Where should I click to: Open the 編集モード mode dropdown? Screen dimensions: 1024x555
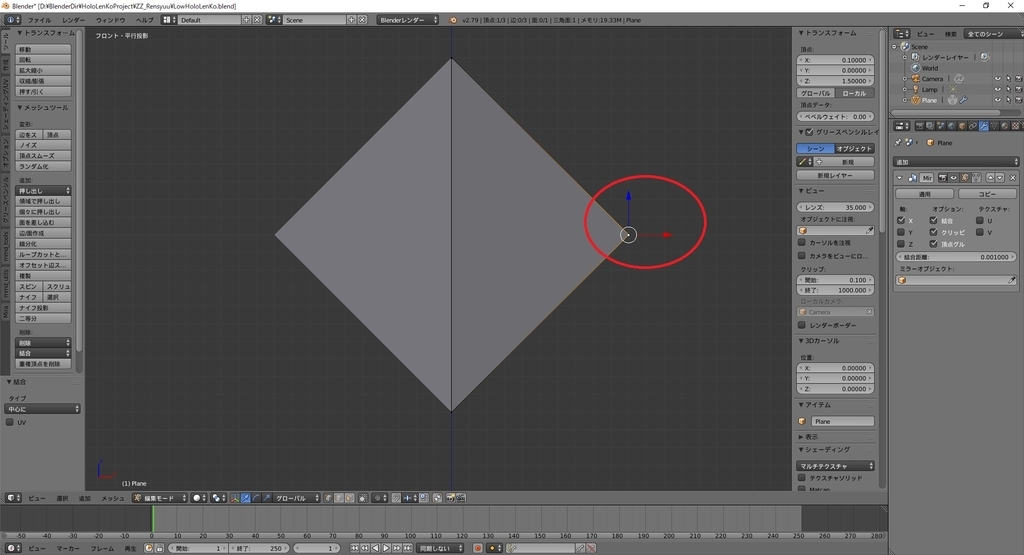(x=159, y=498)
